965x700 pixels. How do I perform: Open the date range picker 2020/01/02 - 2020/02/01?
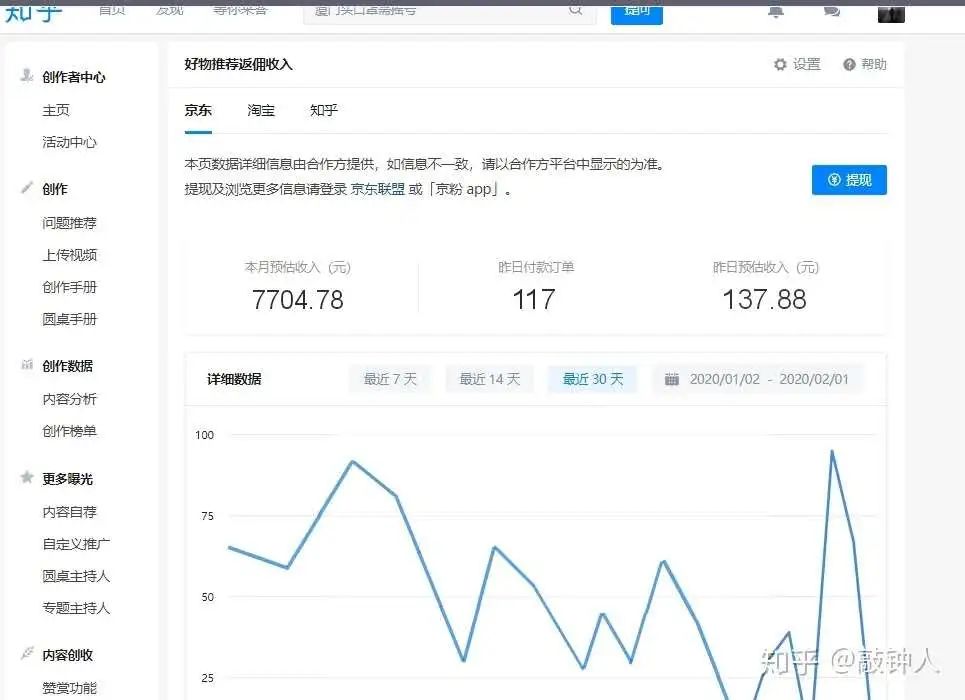(758, 379)
